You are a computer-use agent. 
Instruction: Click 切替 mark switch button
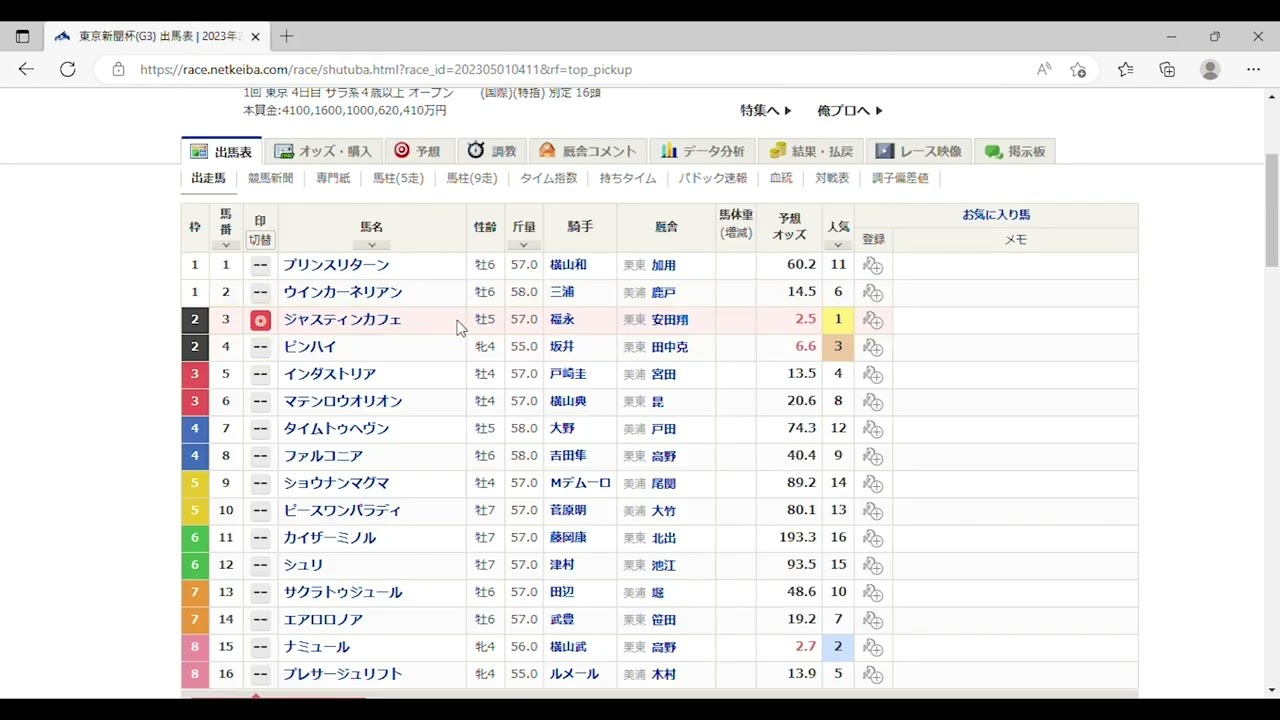260,240
